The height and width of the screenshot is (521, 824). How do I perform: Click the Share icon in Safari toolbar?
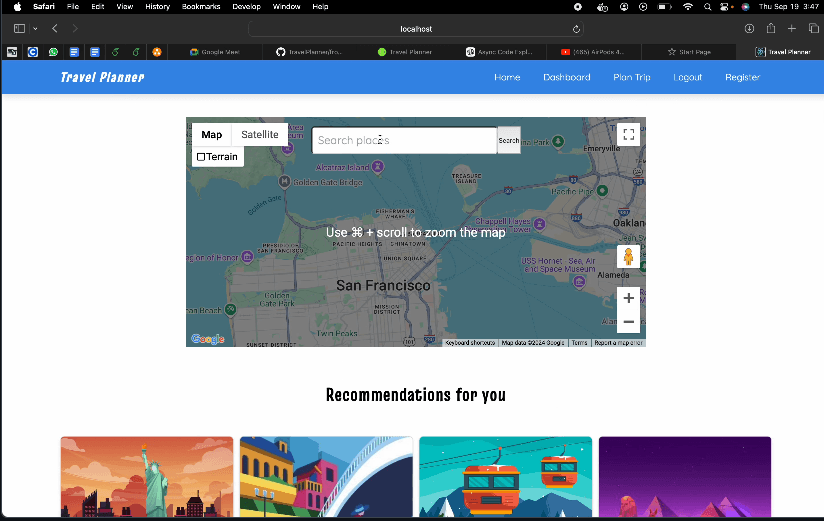tap(771, 28)
